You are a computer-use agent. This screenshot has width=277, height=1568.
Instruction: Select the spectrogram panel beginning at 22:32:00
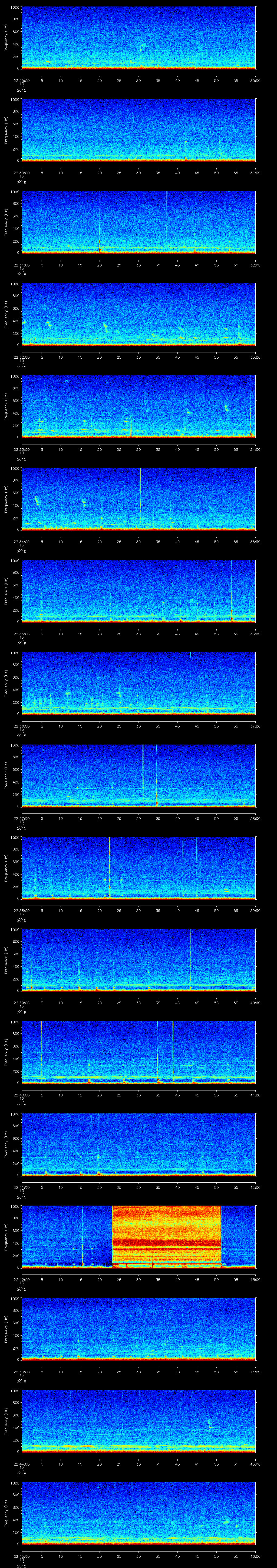click(138, 315)
